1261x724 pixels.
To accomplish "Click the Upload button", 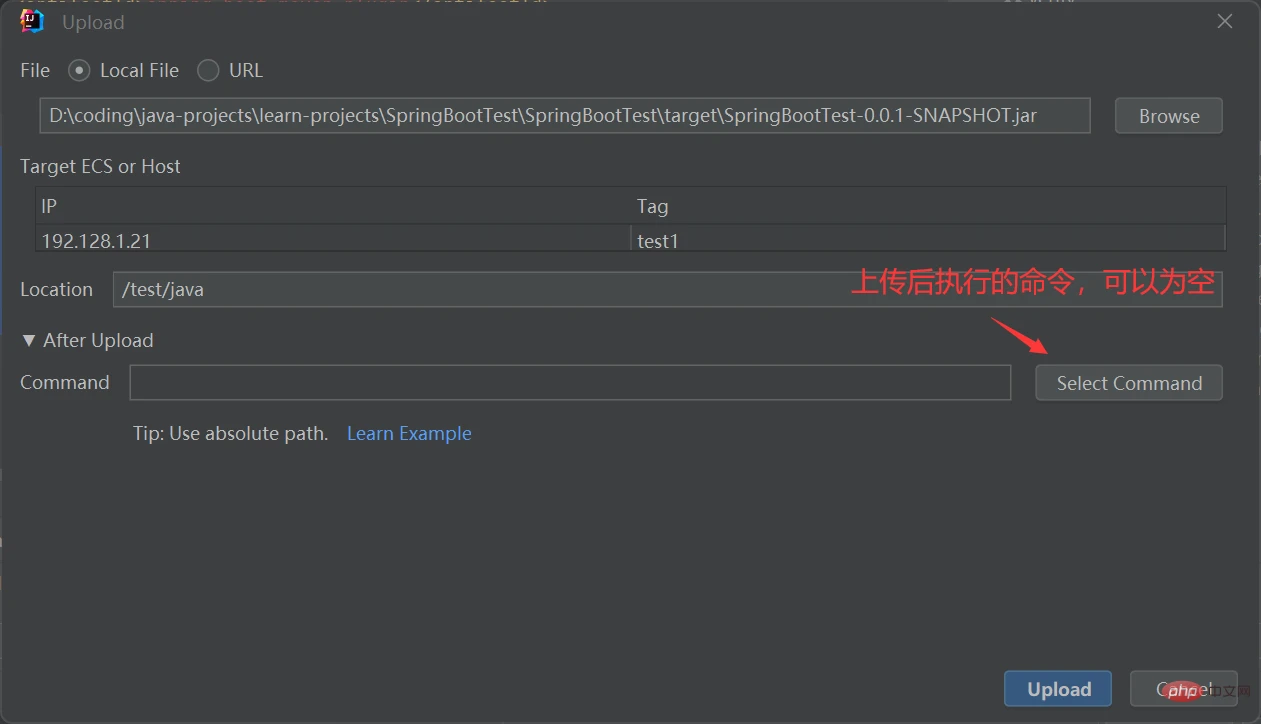I will click(x=1057, y=688).
